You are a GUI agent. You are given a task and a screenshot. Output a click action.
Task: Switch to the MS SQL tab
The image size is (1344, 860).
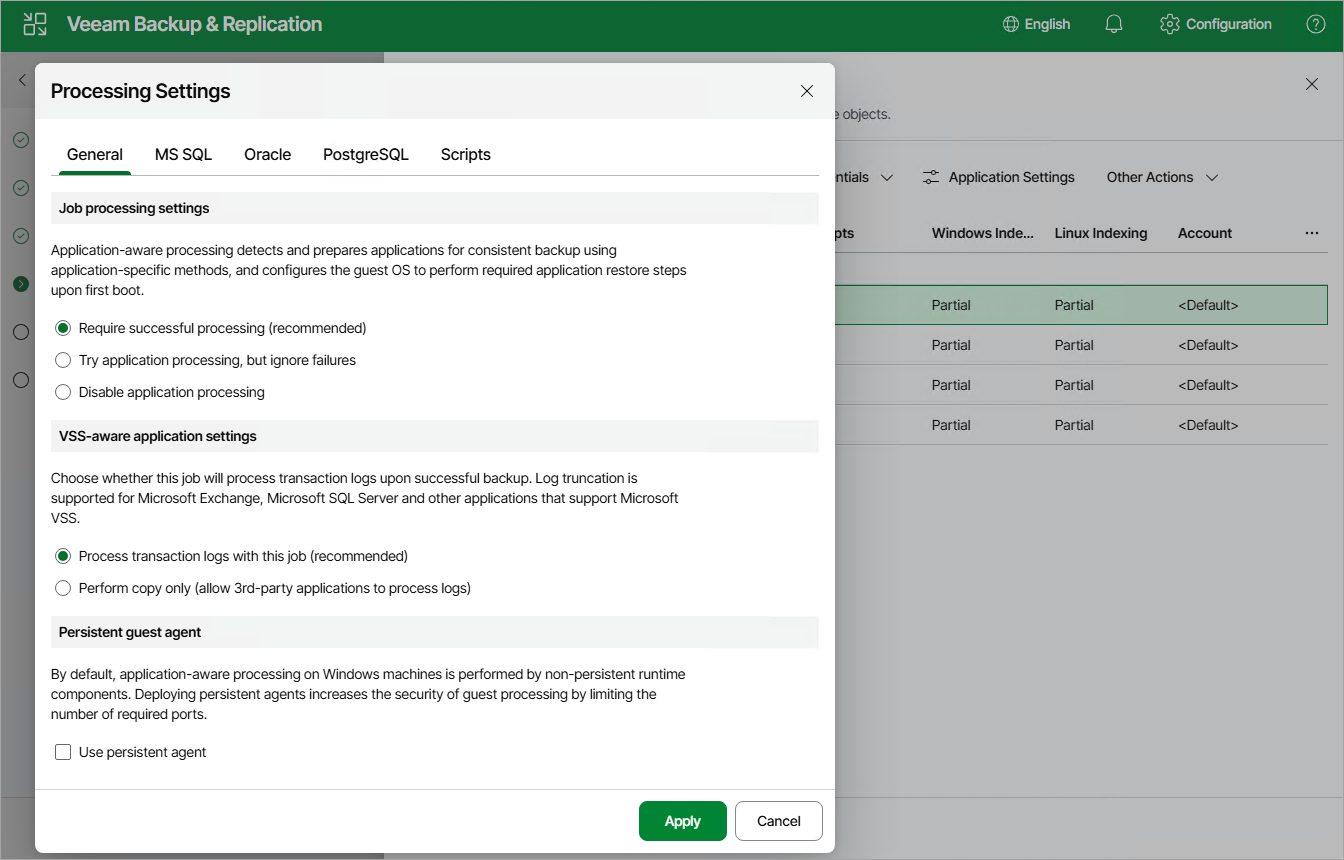click(x=183, y=155)
